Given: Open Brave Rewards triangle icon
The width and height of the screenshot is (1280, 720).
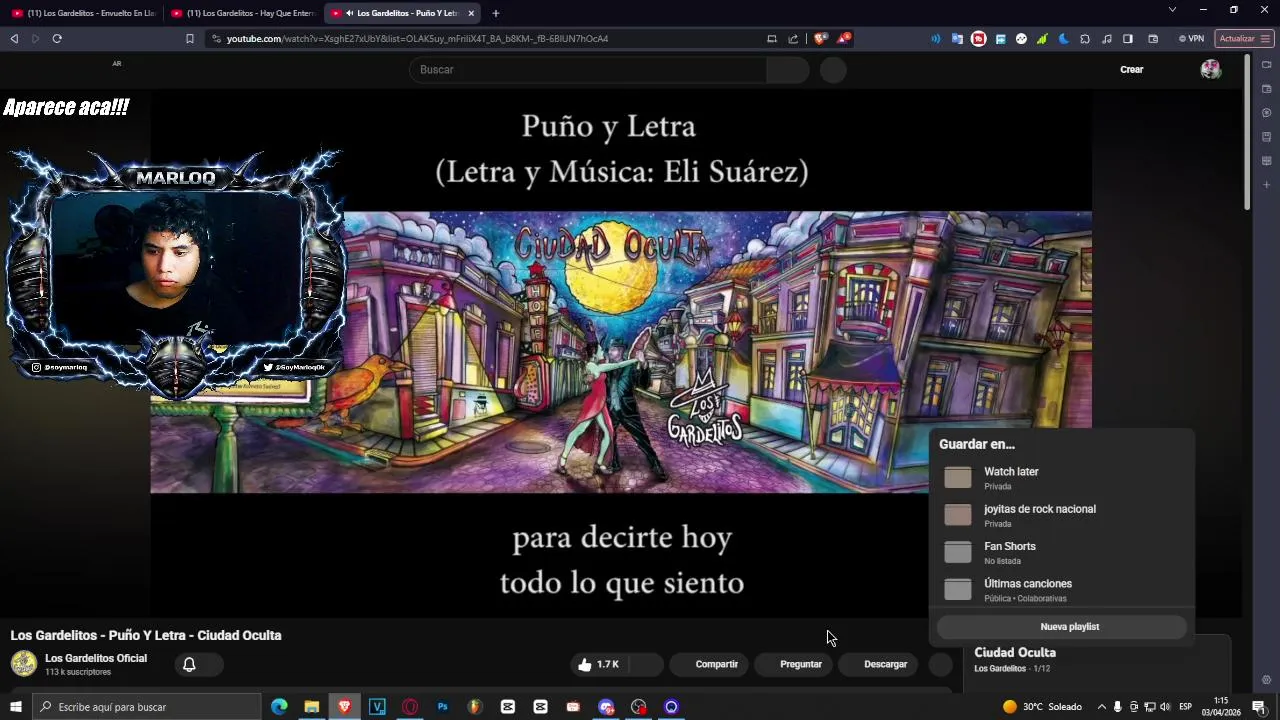Looking at the screenshot, I should click(844, 39).
